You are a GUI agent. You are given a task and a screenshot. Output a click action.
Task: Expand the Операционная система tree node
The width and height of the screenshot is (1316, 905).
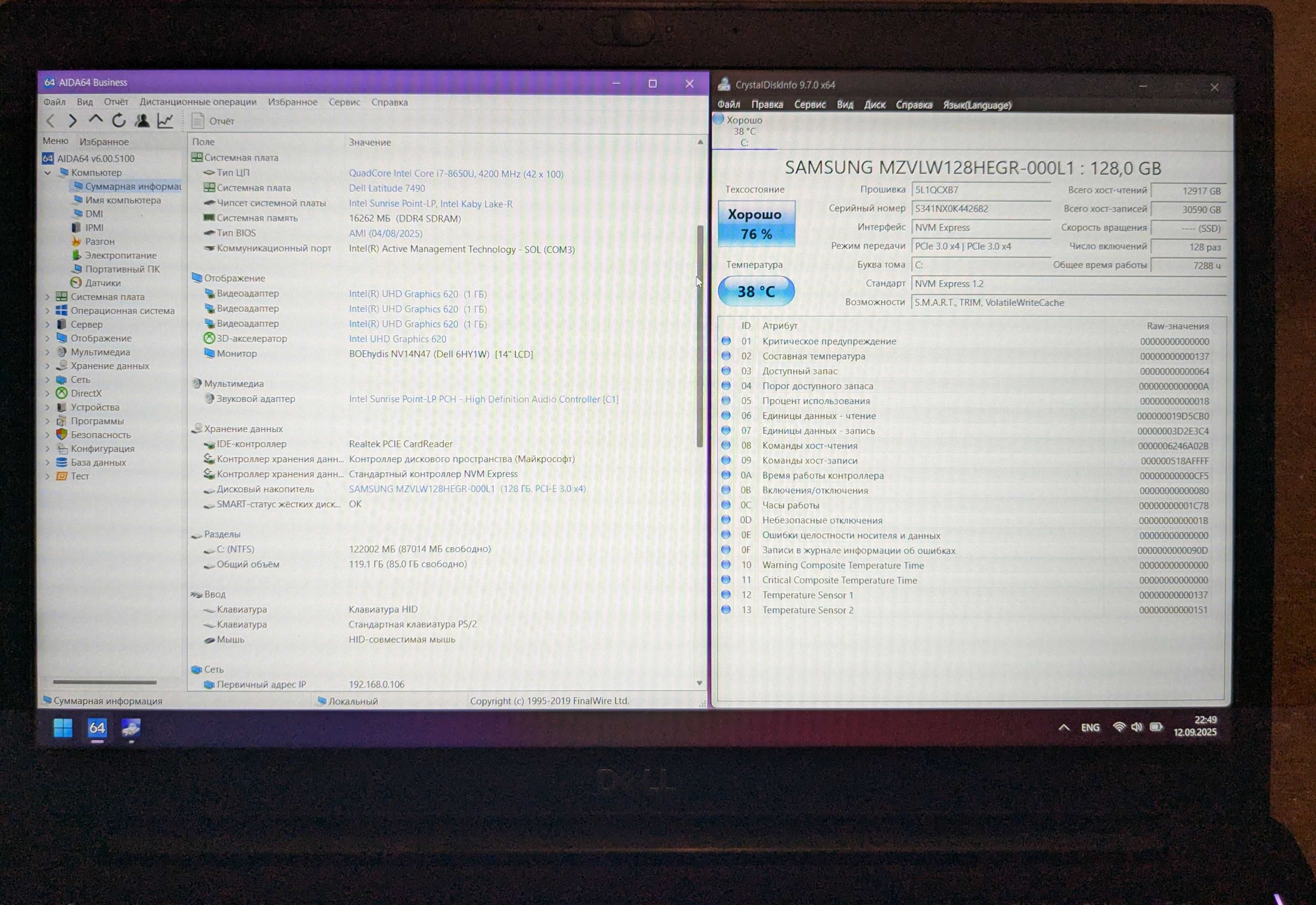pos(48,311)
